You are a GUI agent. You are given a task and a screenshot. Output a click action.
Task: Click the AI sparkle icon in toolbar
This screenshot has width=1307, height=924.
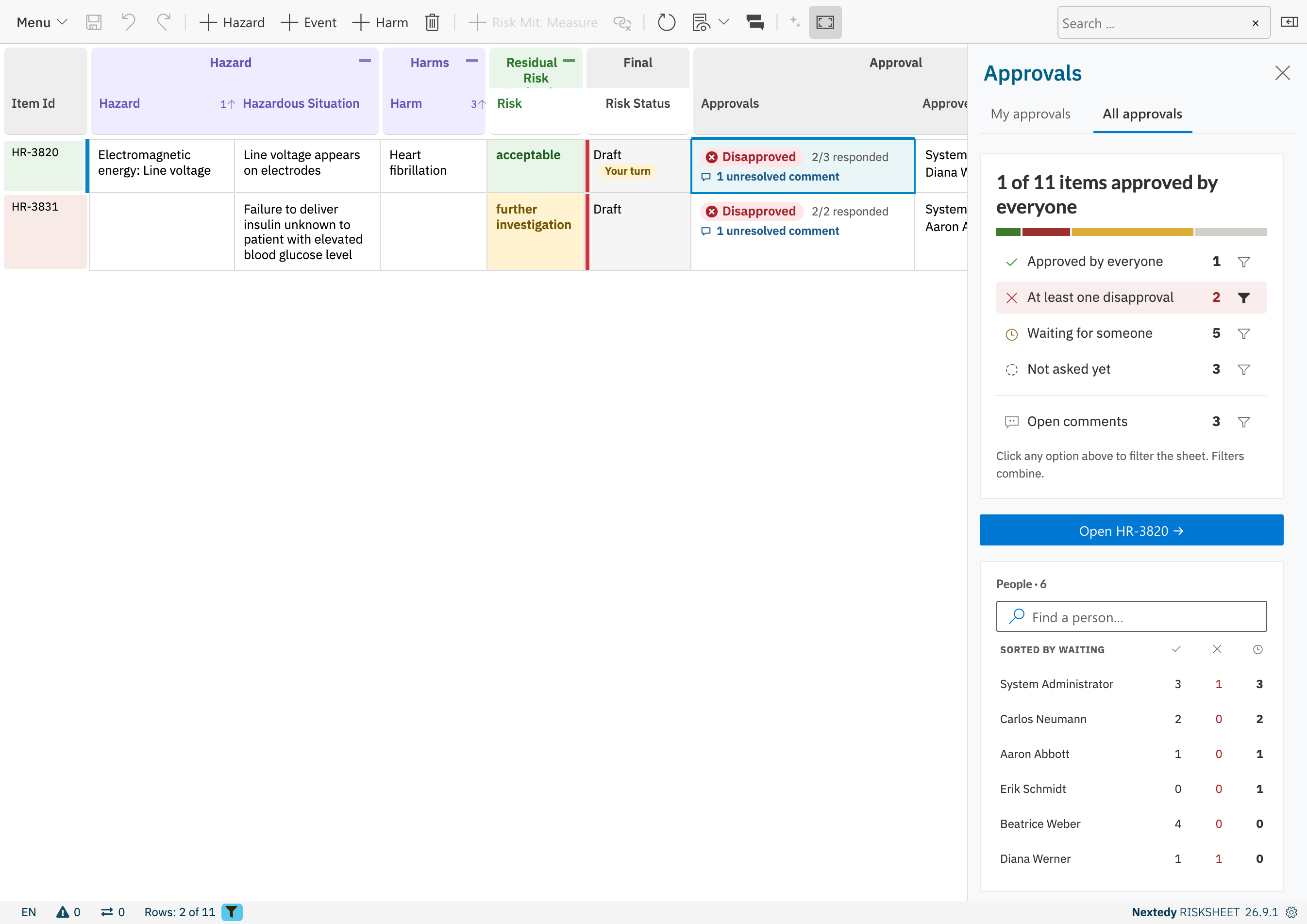click(x=795, y=22)
